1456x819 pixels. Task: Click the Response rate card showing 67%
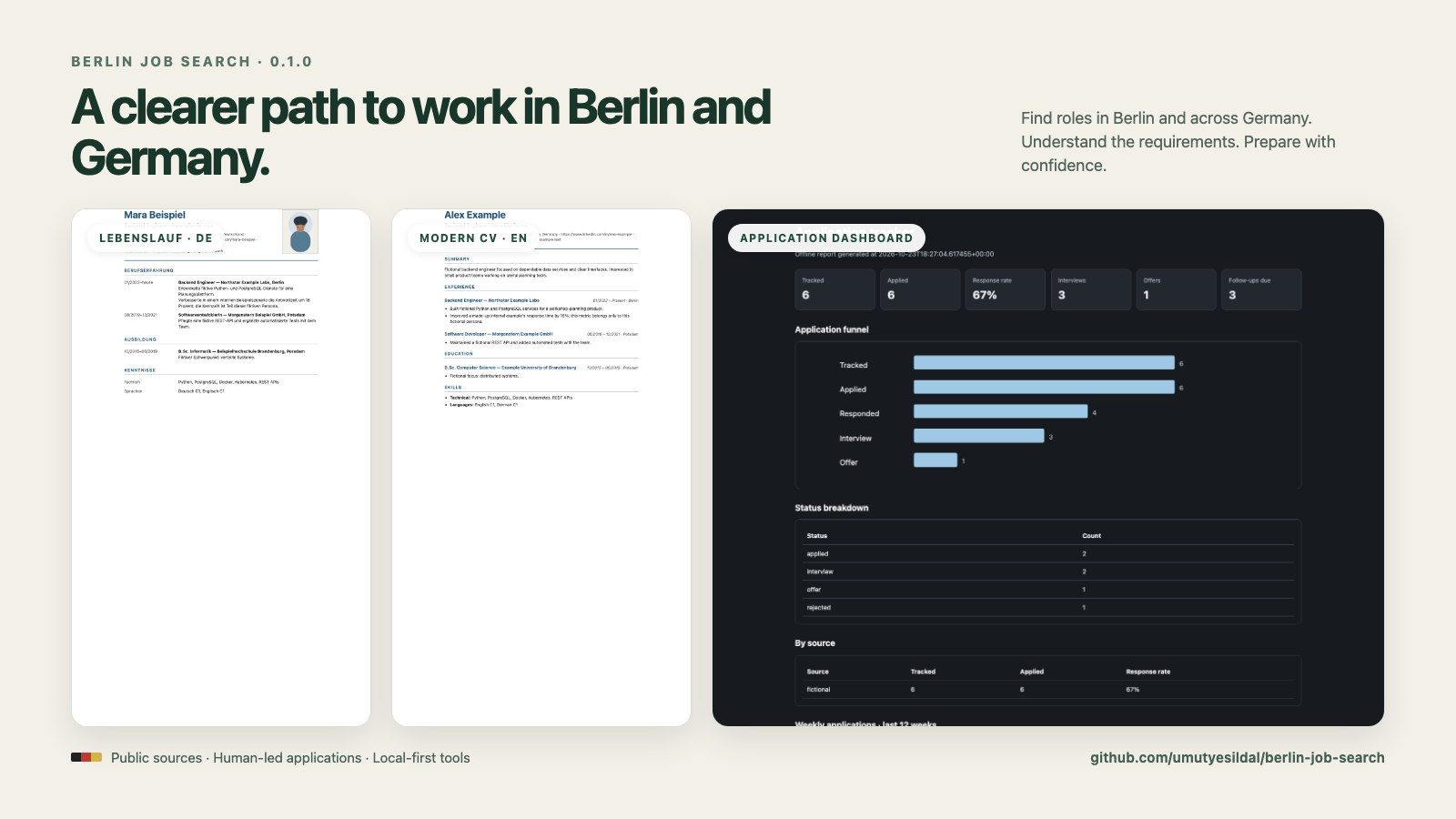point(1005,289)
